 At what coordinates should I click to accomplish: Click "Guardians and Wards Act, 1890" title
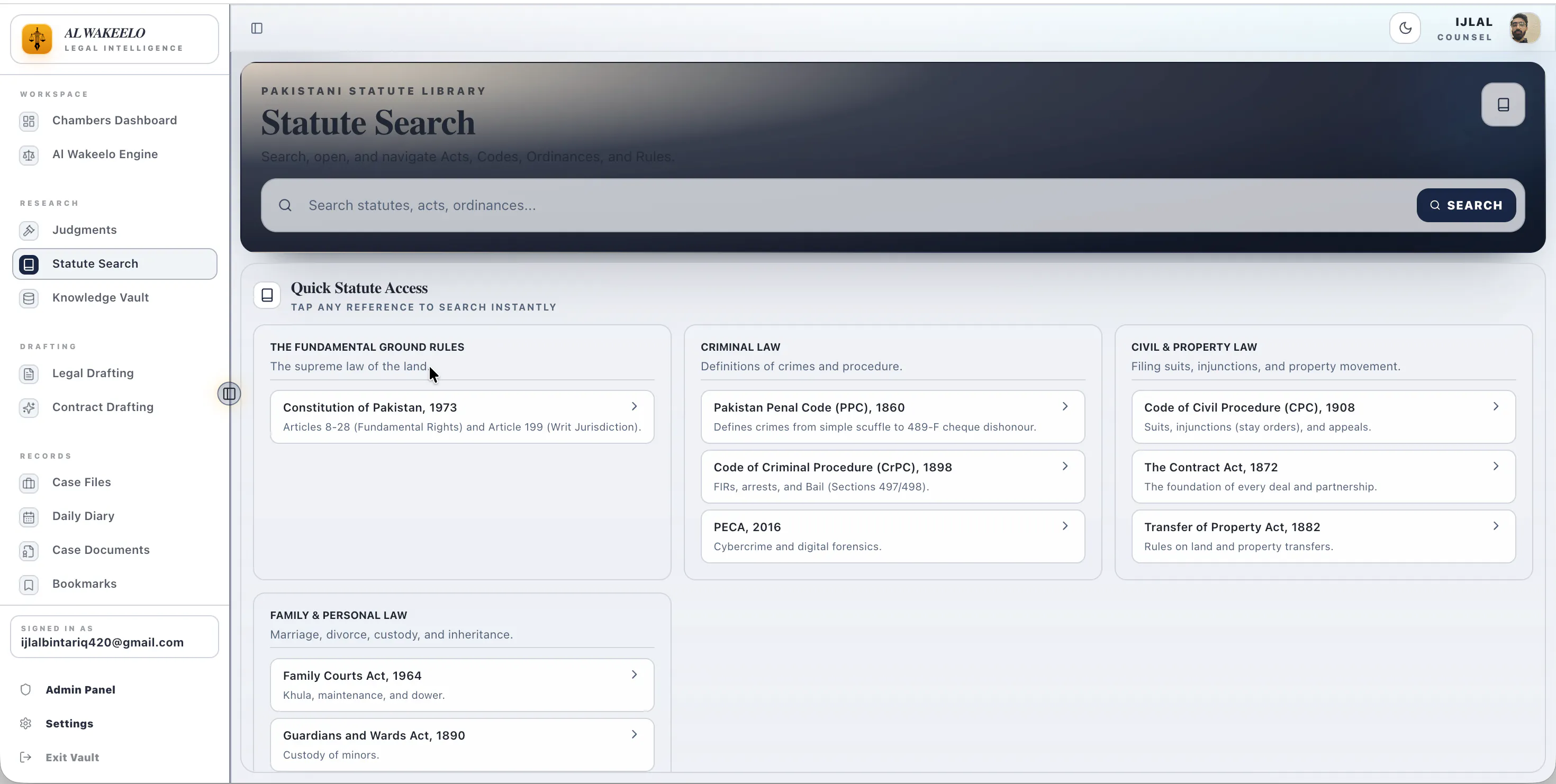tap(374, 736)
